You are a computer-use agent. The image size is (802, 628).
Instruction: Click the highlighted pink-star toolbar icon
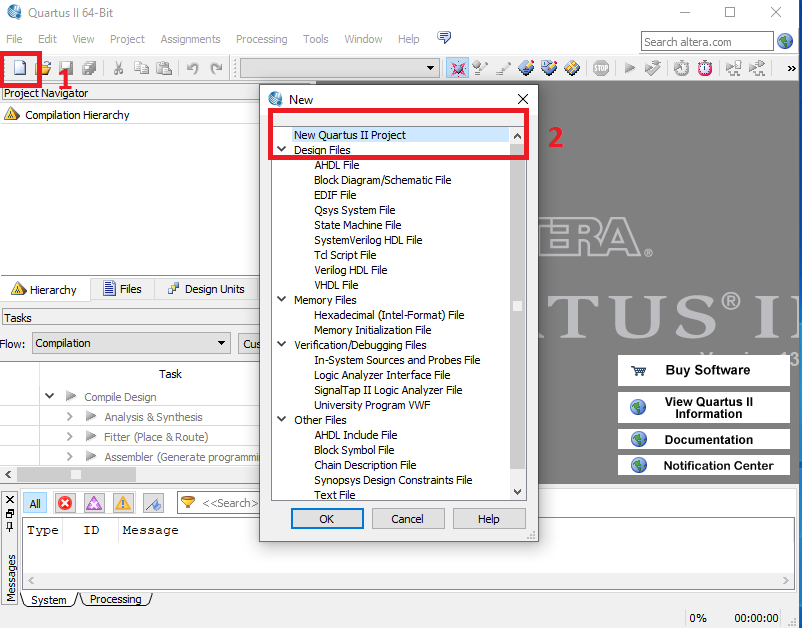click(x=457, y=68)
